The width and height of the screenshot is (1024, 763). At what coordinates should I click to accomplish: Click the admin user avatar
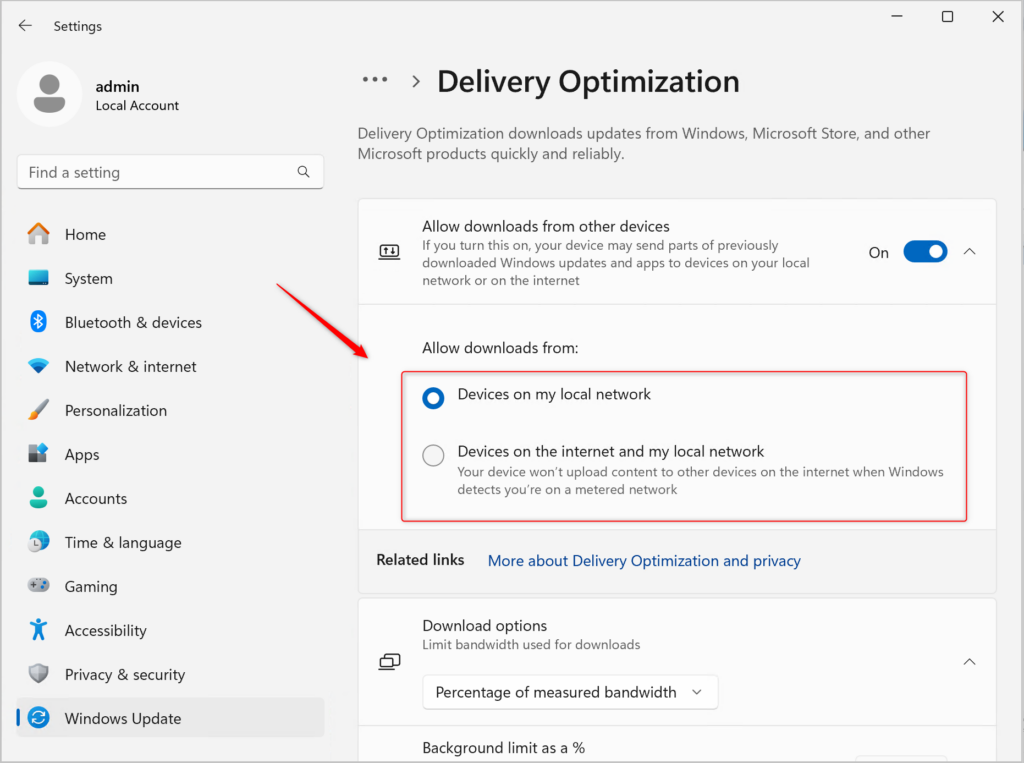50,94
